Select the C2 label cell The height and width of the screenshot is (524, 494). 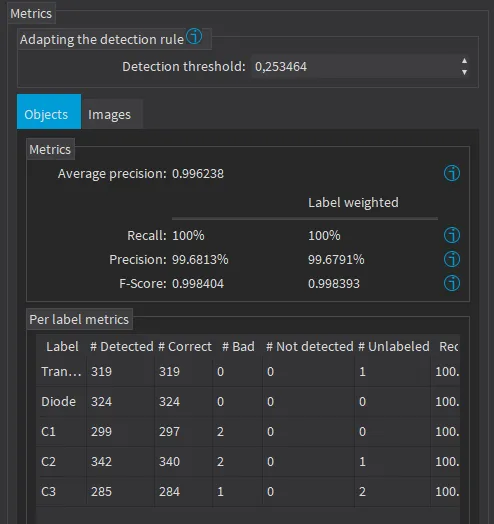point(61,462)
